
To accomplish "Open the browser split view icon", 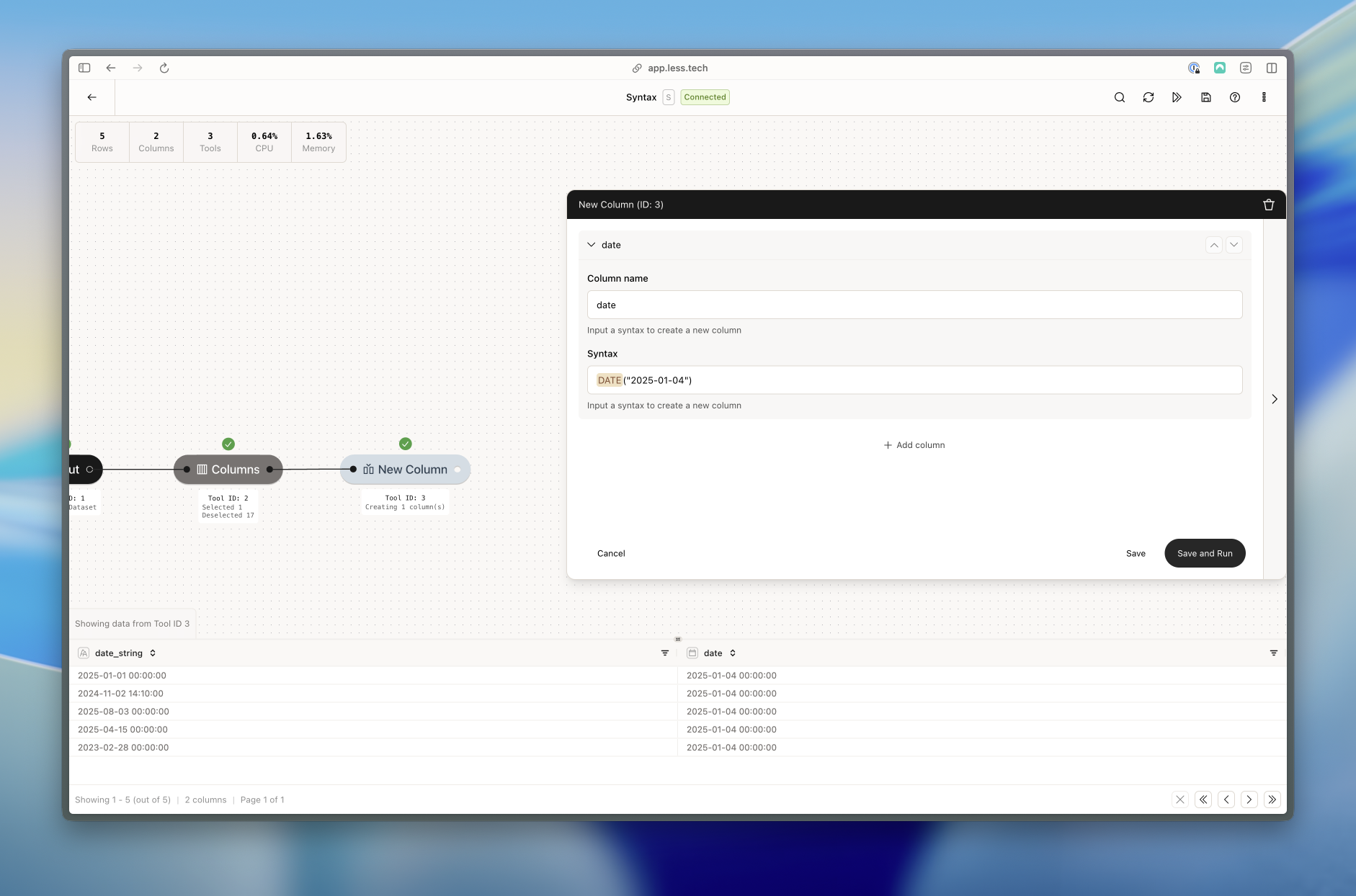I will pos(1272,68).
